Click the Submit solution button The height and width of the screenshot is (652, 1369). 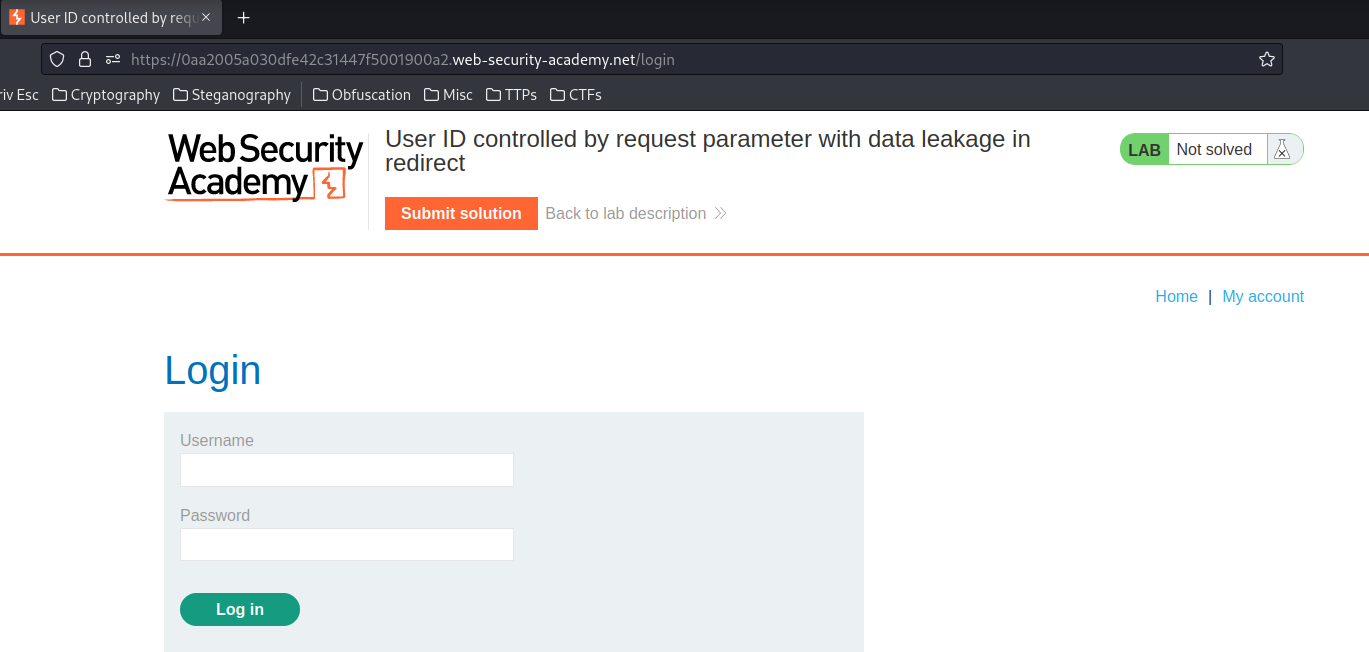461,213
